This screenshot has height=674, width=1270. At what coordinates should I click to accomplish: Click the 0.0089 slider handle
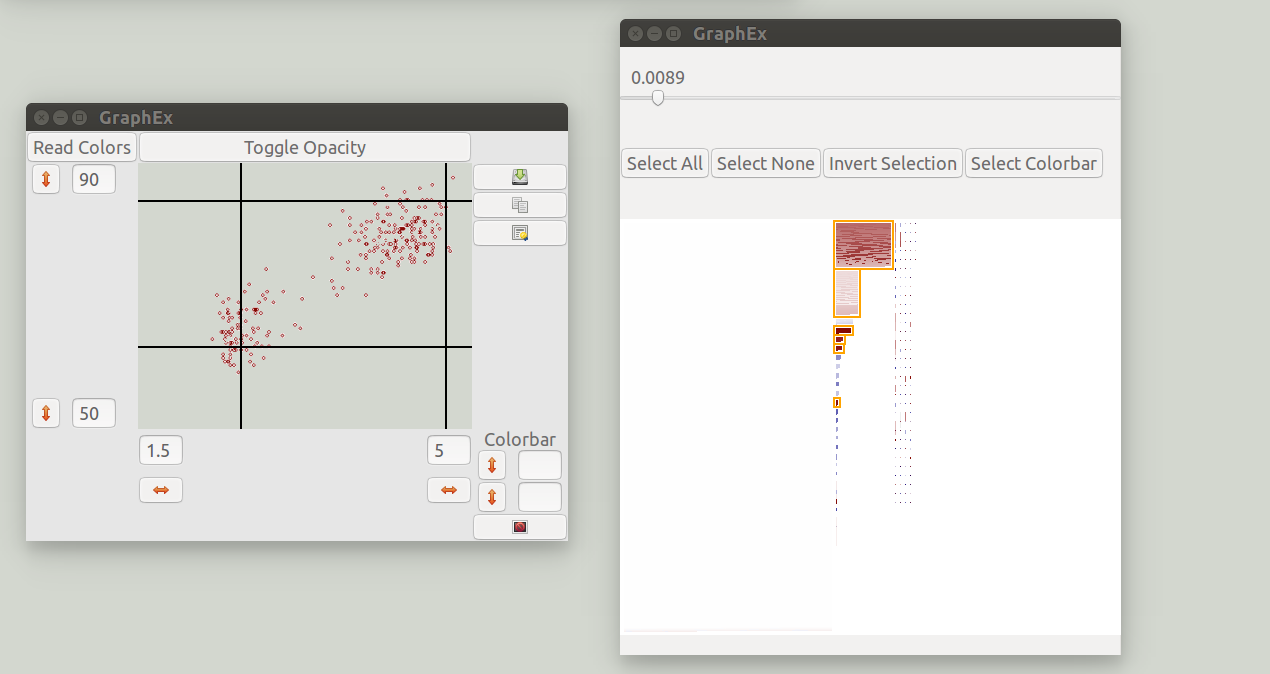[658, 97]
